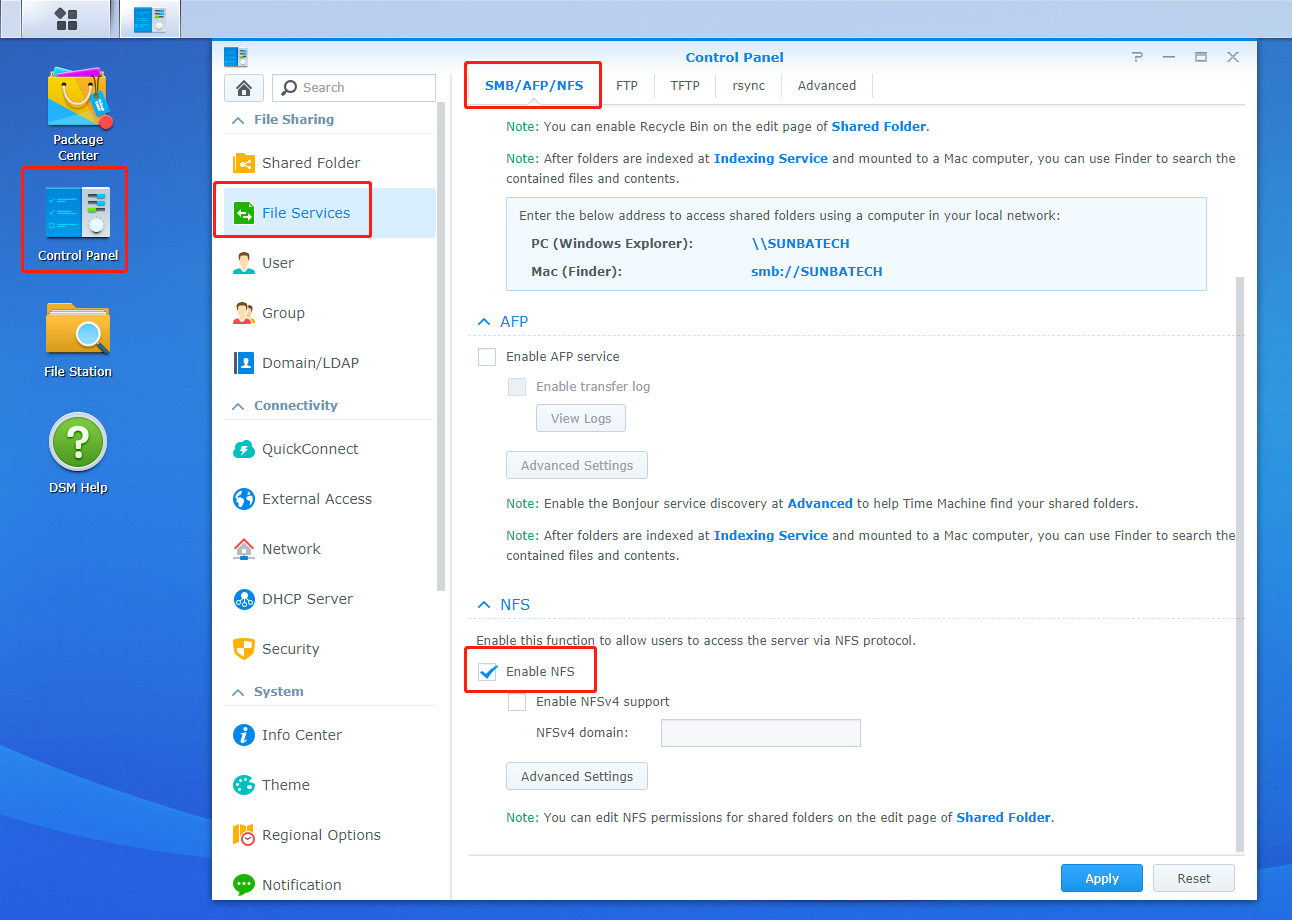Image resolution: width=1292 pixels, height=920 pixels.
Task: Open Group settings in sidebar
Action: (330, 313)
